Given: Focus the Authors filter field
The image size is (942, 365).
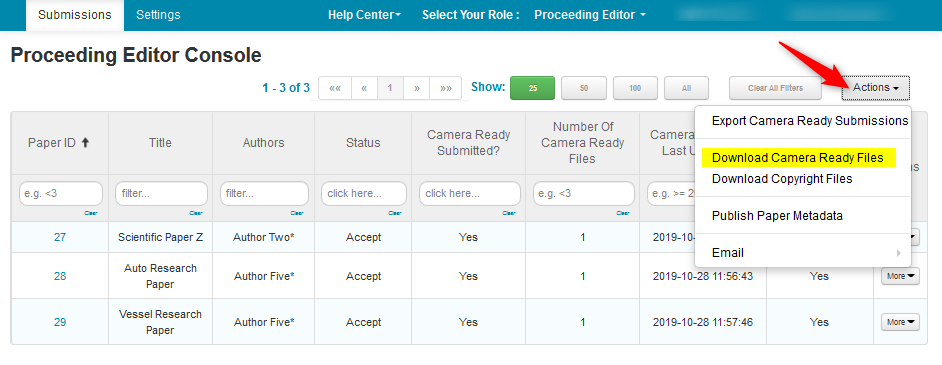Looking at the screenshot, I should pyautogui.click(x=264, y=194).
